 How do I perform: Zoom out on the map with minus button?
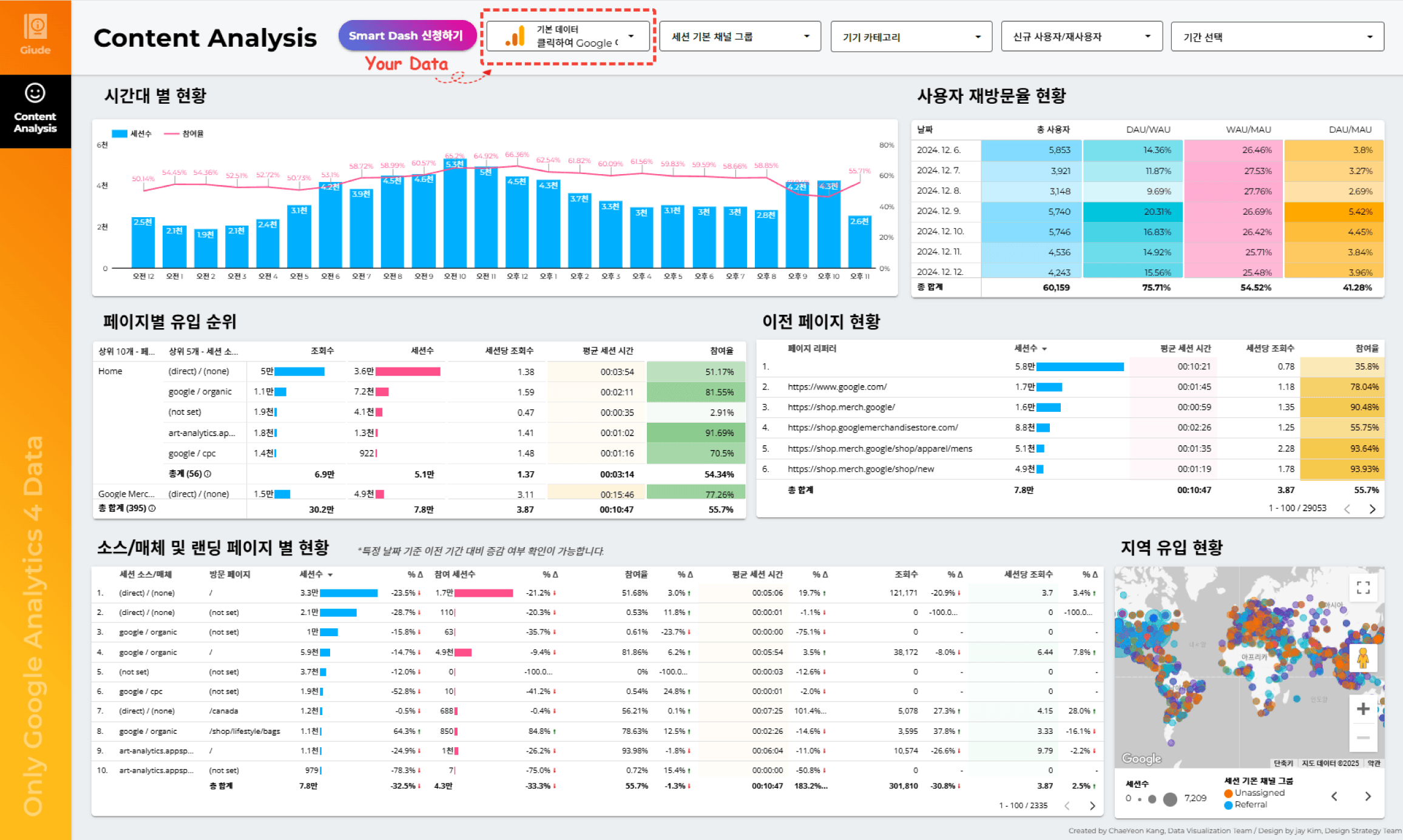(x=1363, y=738)
